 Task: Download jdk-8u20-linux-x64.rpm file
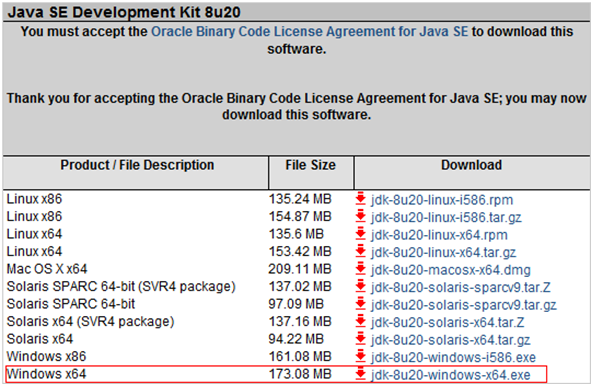[439, 235]
